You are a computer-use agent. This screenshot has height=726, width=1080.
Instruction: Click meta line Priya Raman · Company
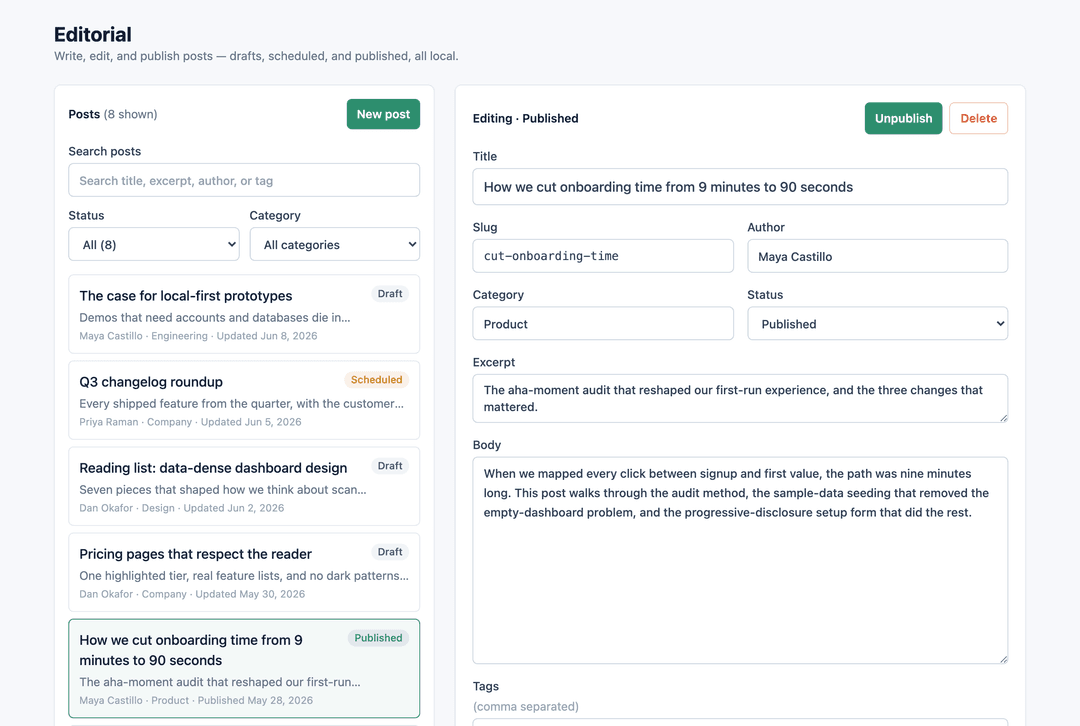coord(190,422)
